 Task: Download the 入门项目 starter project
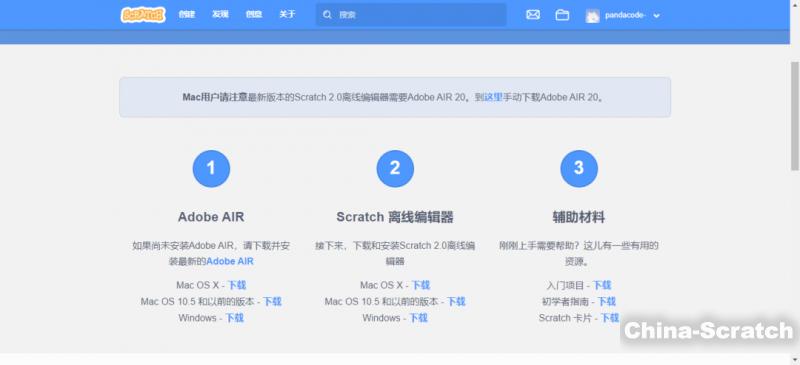tap(602, 285)
